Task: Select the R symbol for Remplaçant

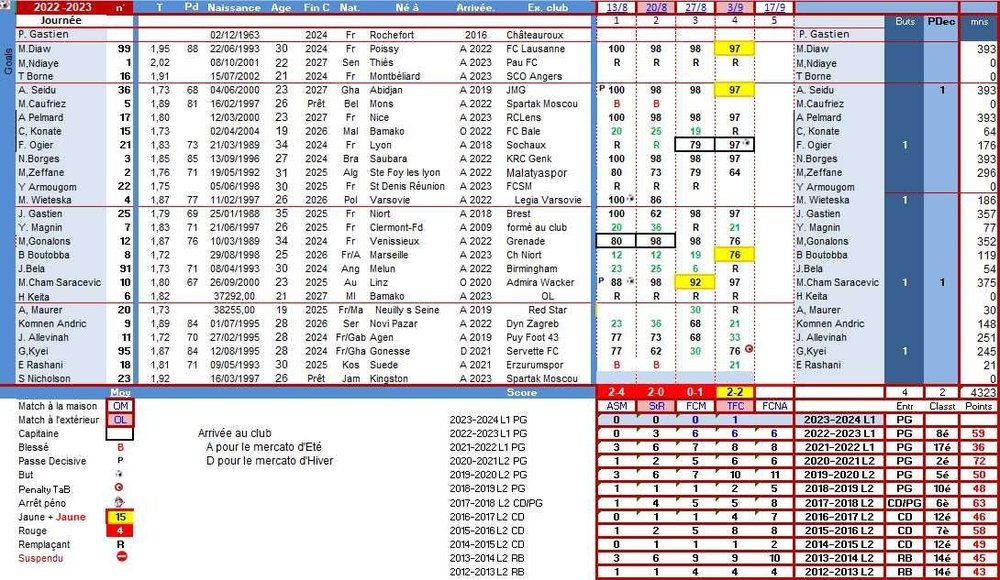Action: (x=120, y=544)
